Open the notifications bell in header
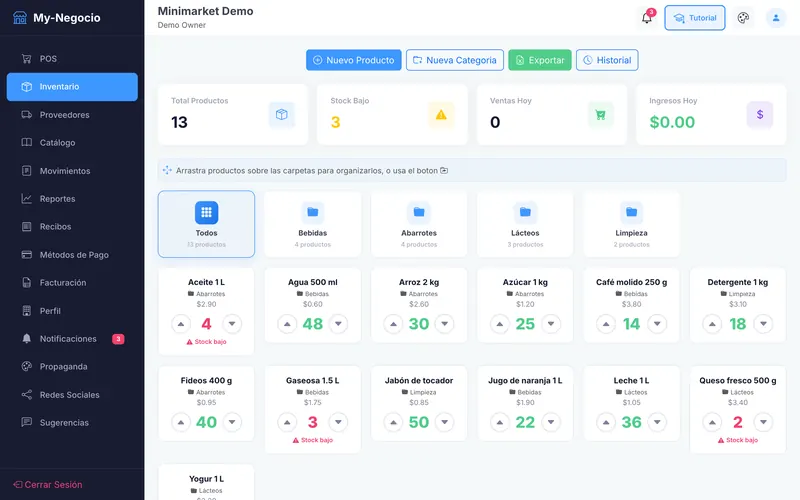The height and width of the screenshot is (500, 800). pos(646,18)
